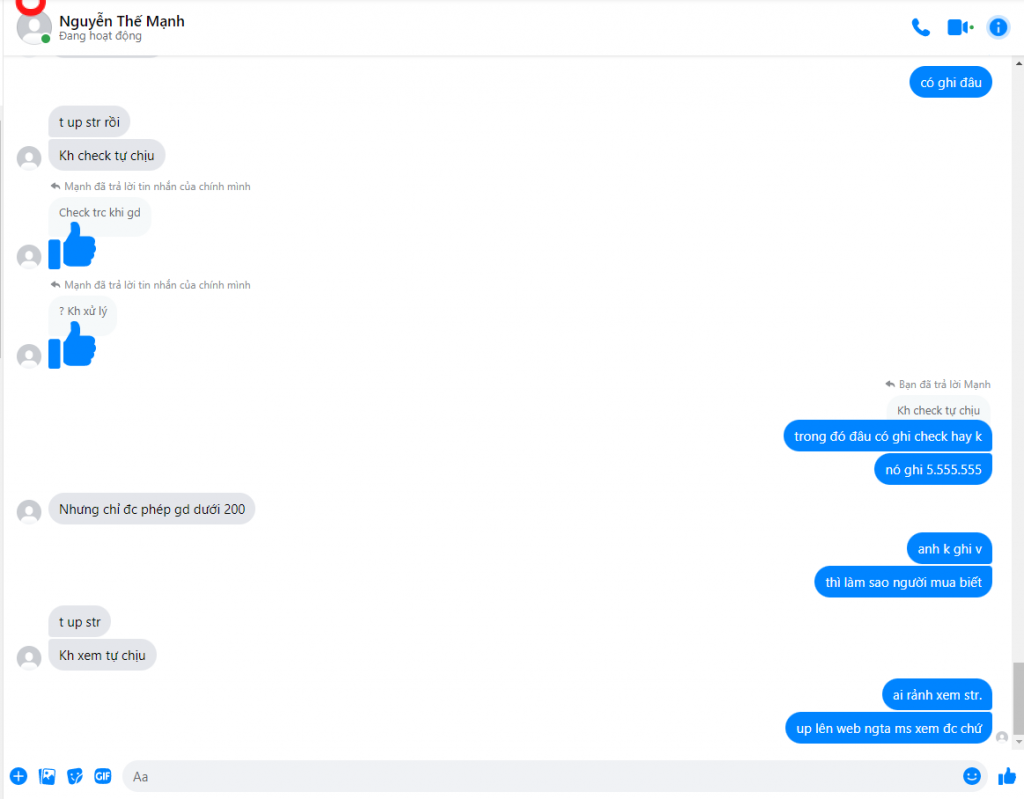Click scrollbar down arrow
Image resolution: width=1024 pixels, height=799 pixels.
(1018, 742)
